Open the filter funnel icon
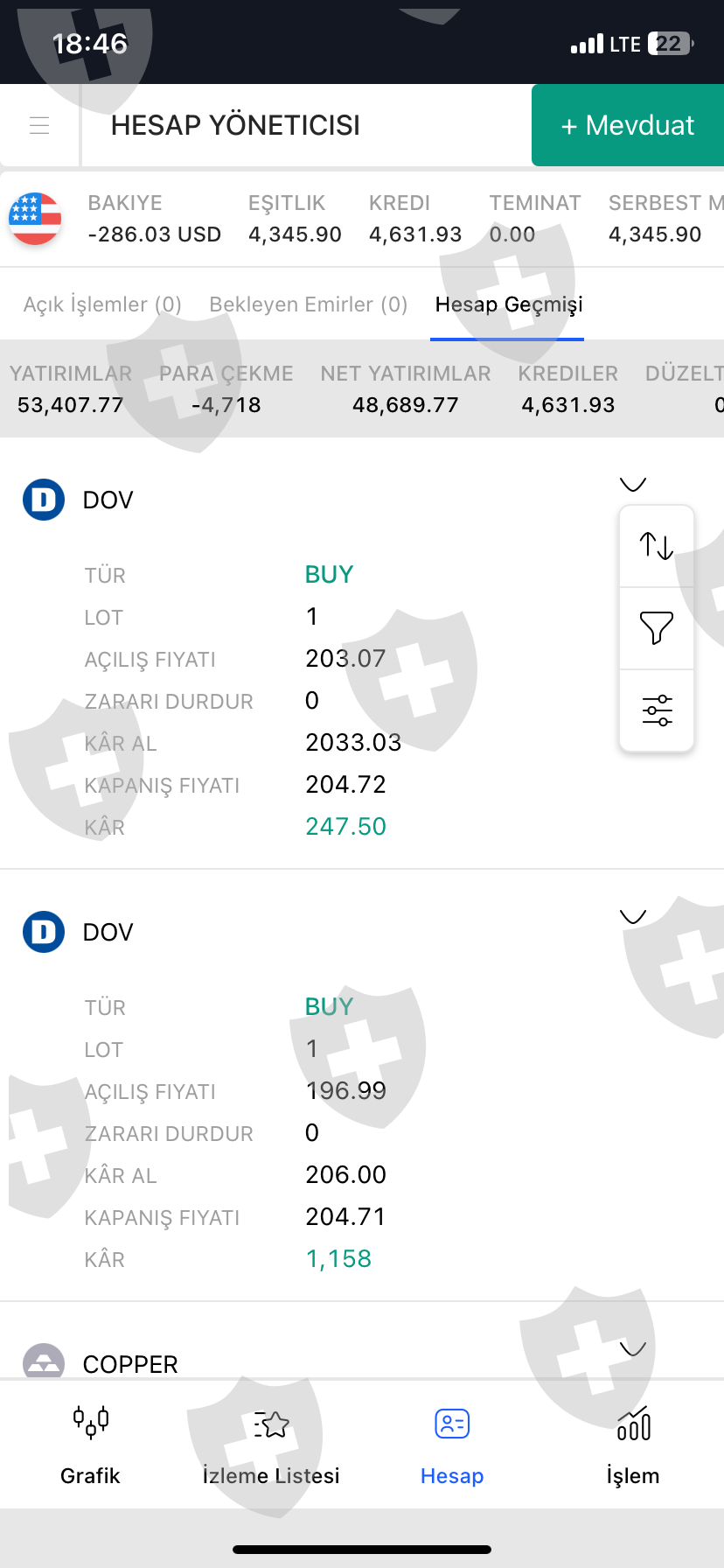Viewport: 724px width, 1568px height. pyautogui.click(x=657, y=628)
